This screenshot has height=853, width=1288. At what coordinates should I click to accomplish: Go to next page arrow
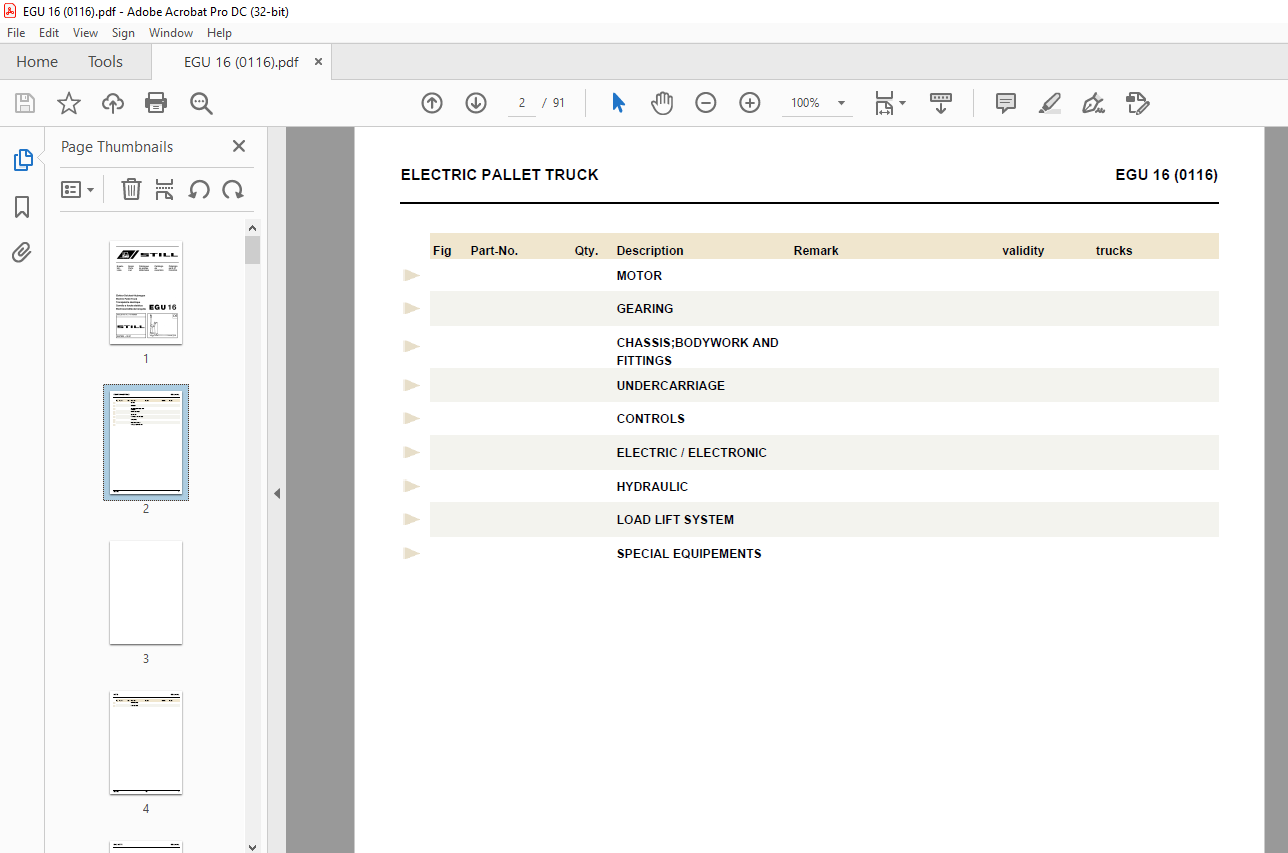[476, 103]
